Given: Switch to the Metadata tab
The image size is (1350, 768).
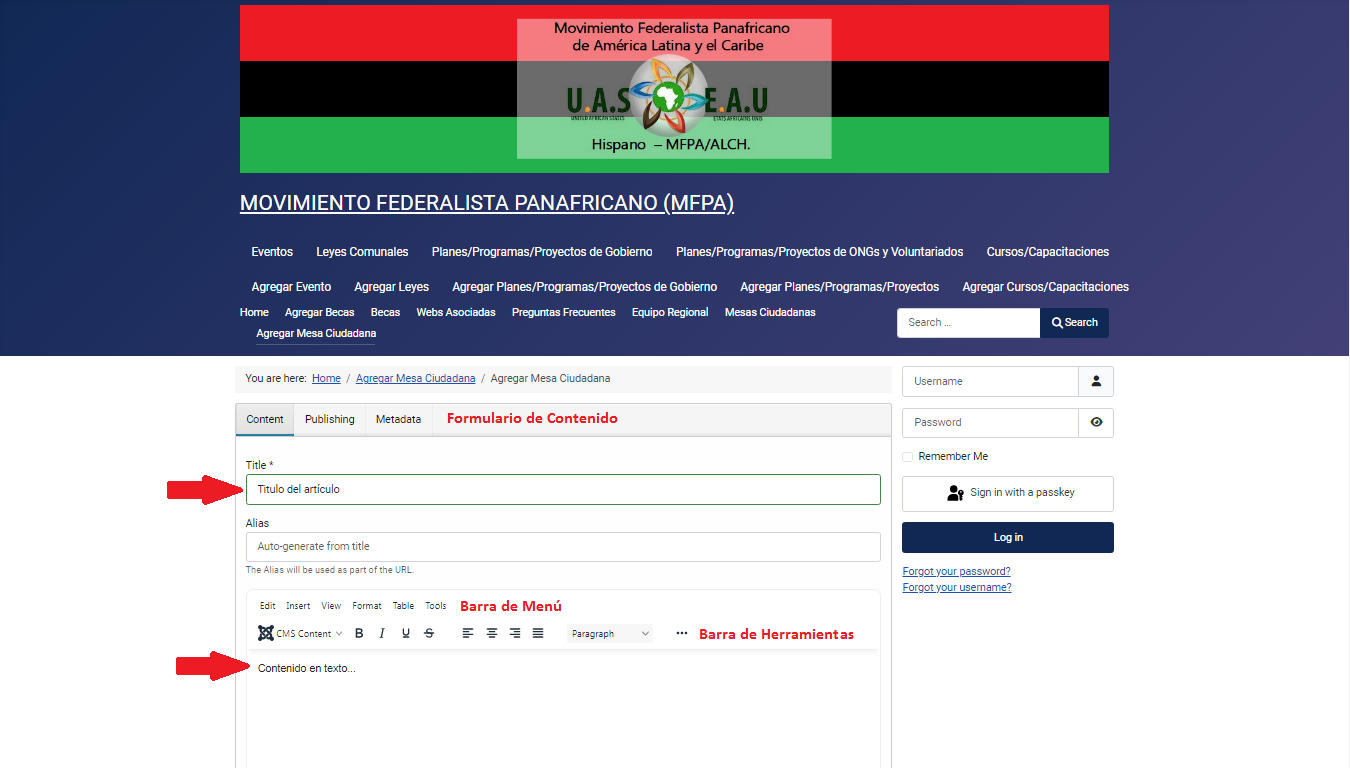Looking at the screenshot, I should [x=398, y=420].
